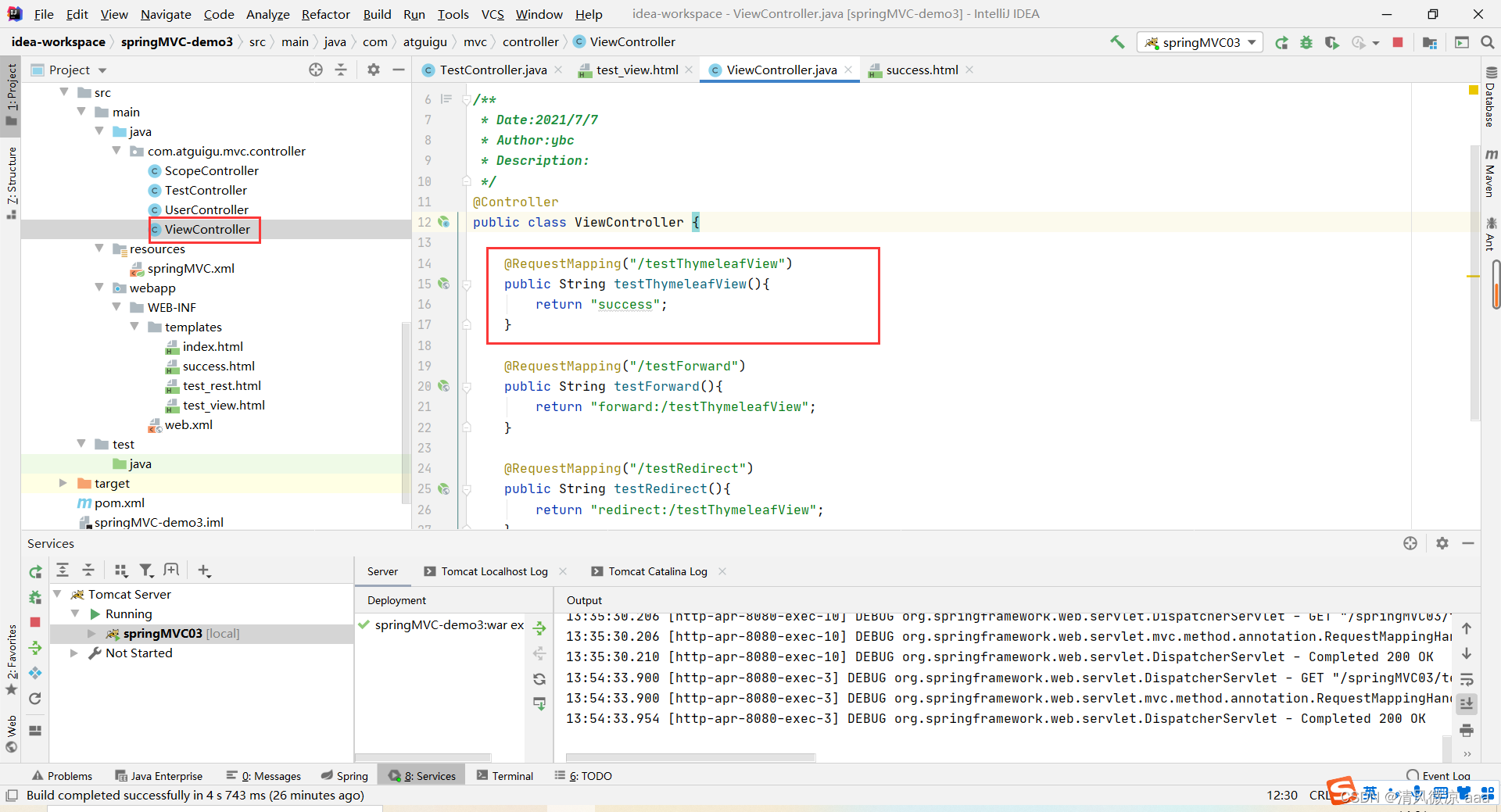Toggle soft-wrap in the server output
The height and width of the screenshot is (812, 1501).
click(x=1467, y=679)
